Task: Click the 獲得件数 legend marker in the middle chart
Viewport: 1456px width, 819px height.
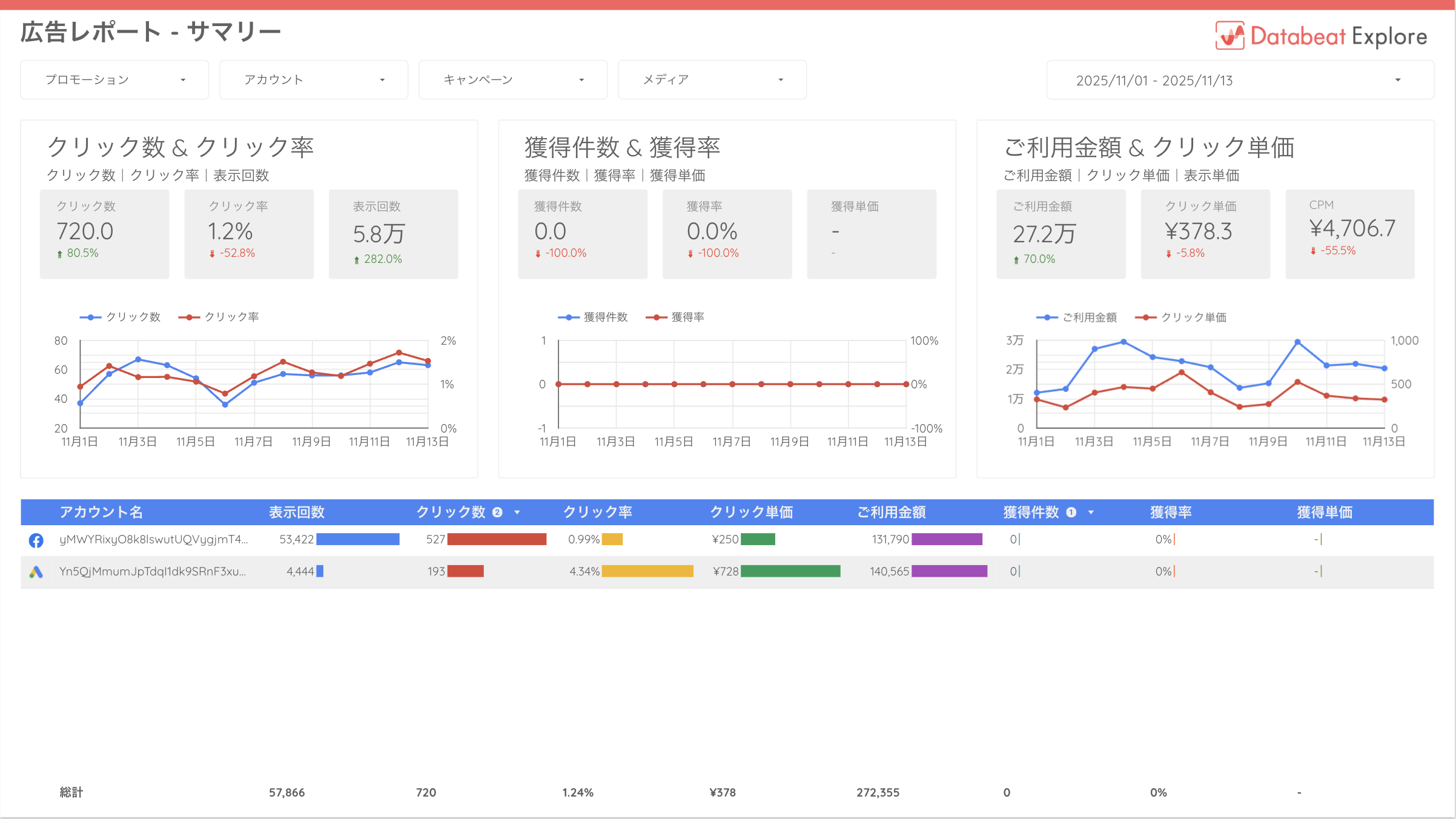Action: point(568,316)
